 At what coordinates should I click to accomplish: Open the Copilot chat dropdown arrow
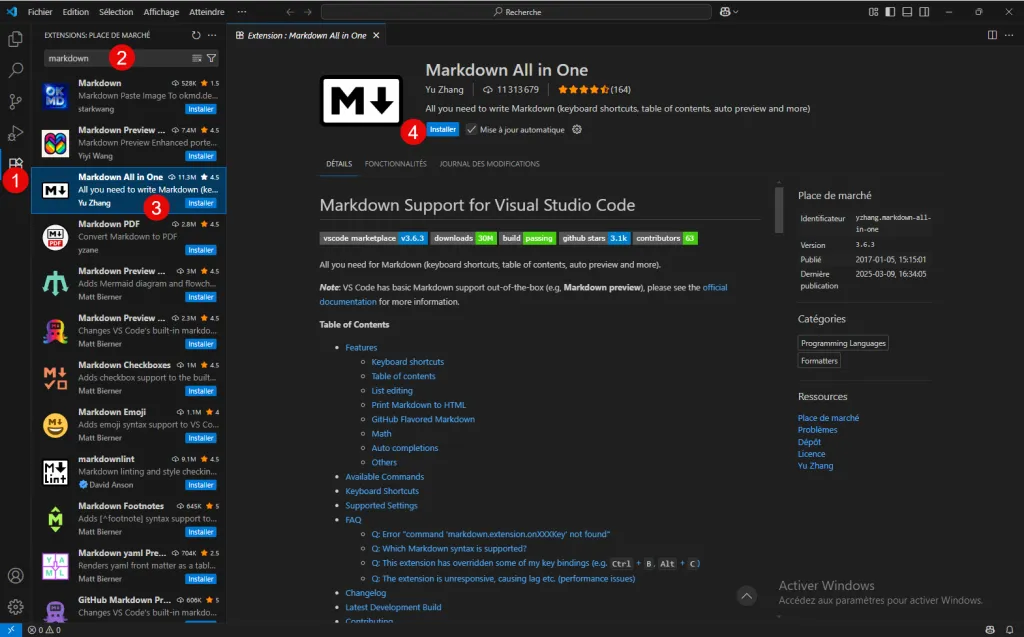point(737,12)
